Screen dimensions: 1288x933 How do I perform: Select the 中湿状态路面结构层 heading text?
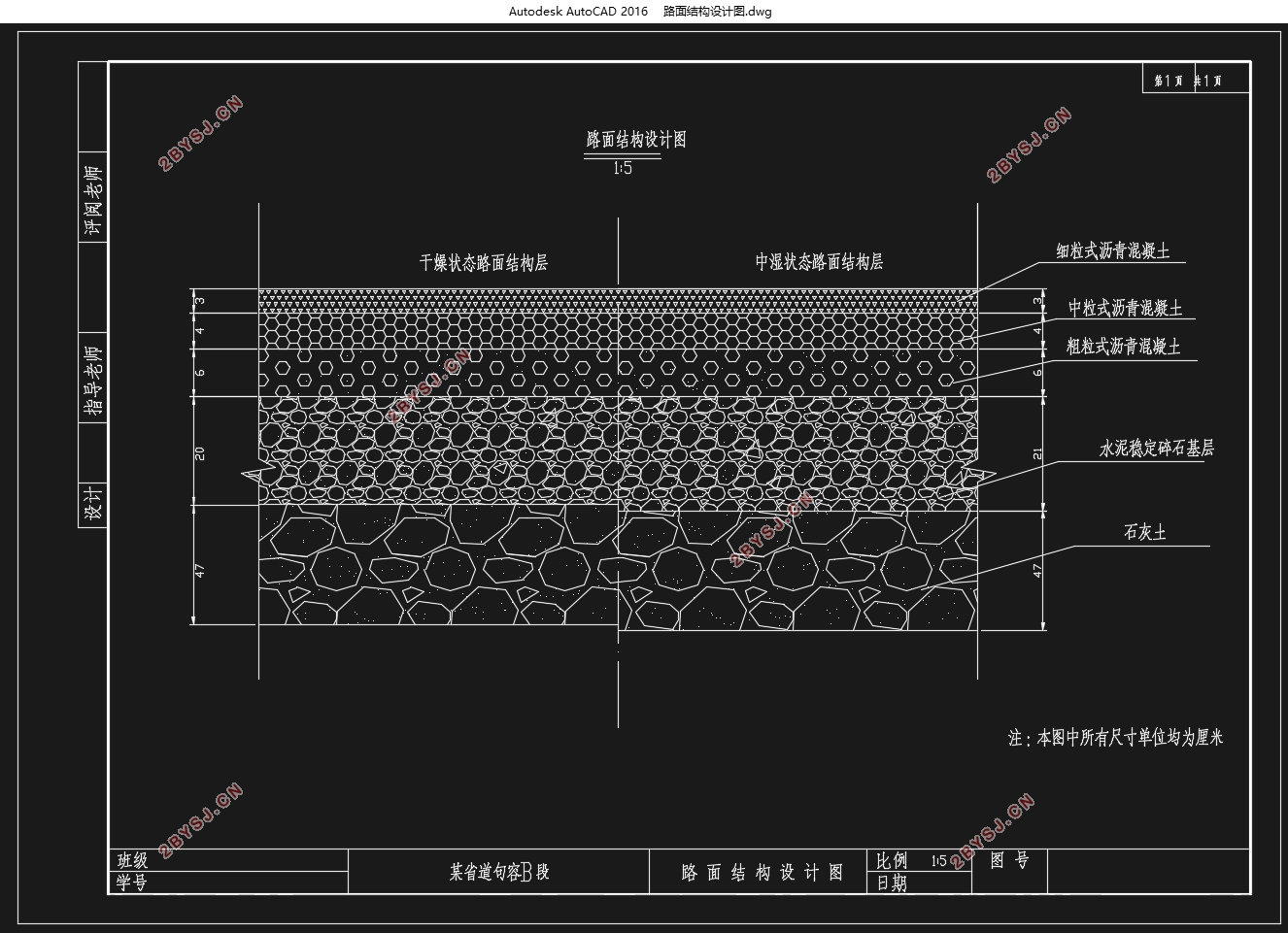pyautogui.click(x=819, y=261)
